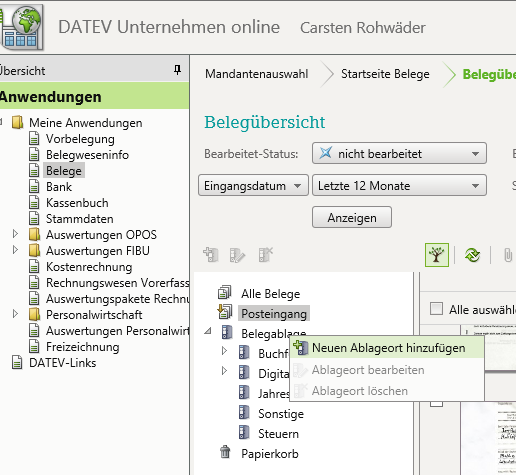
Task: Click the Steuern binder icon
Action: (x=244, y=432)
